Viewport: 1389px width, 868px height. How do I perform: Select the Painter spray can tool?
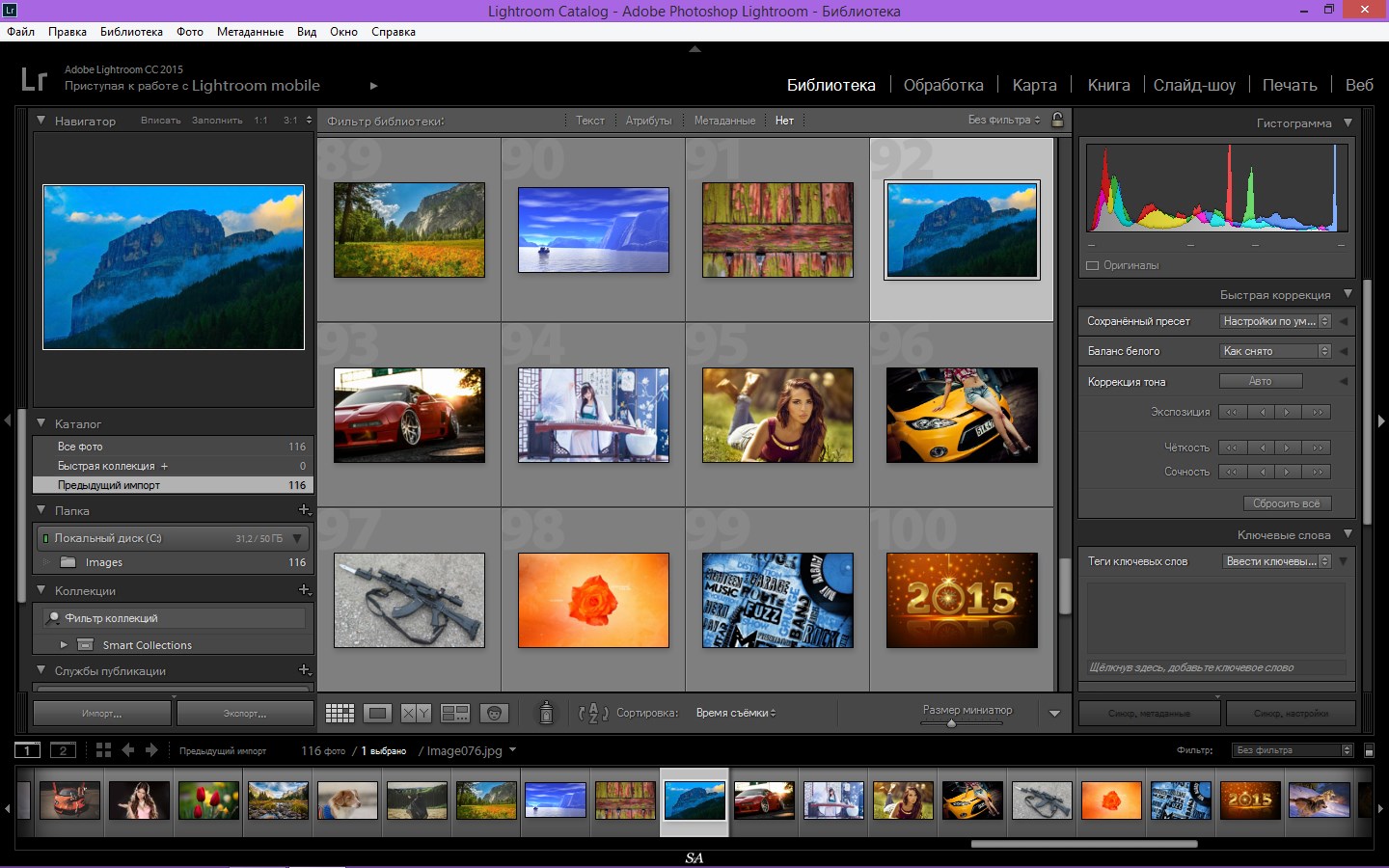(x=546, y=713)
